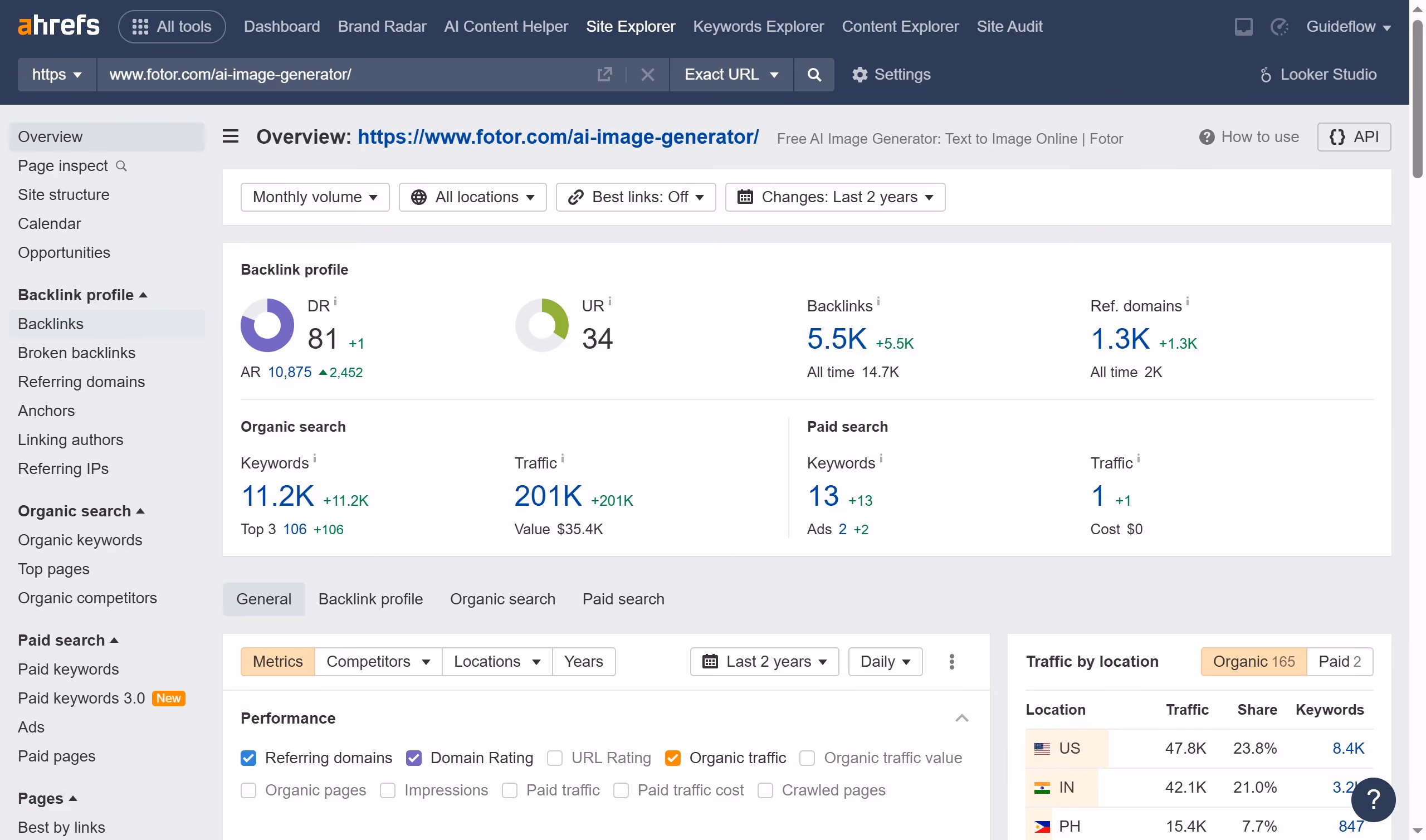The height and width of the screenshot is (840, 1426).
Task: Open Monthly volume dropdown
Action: pos(315,197)
